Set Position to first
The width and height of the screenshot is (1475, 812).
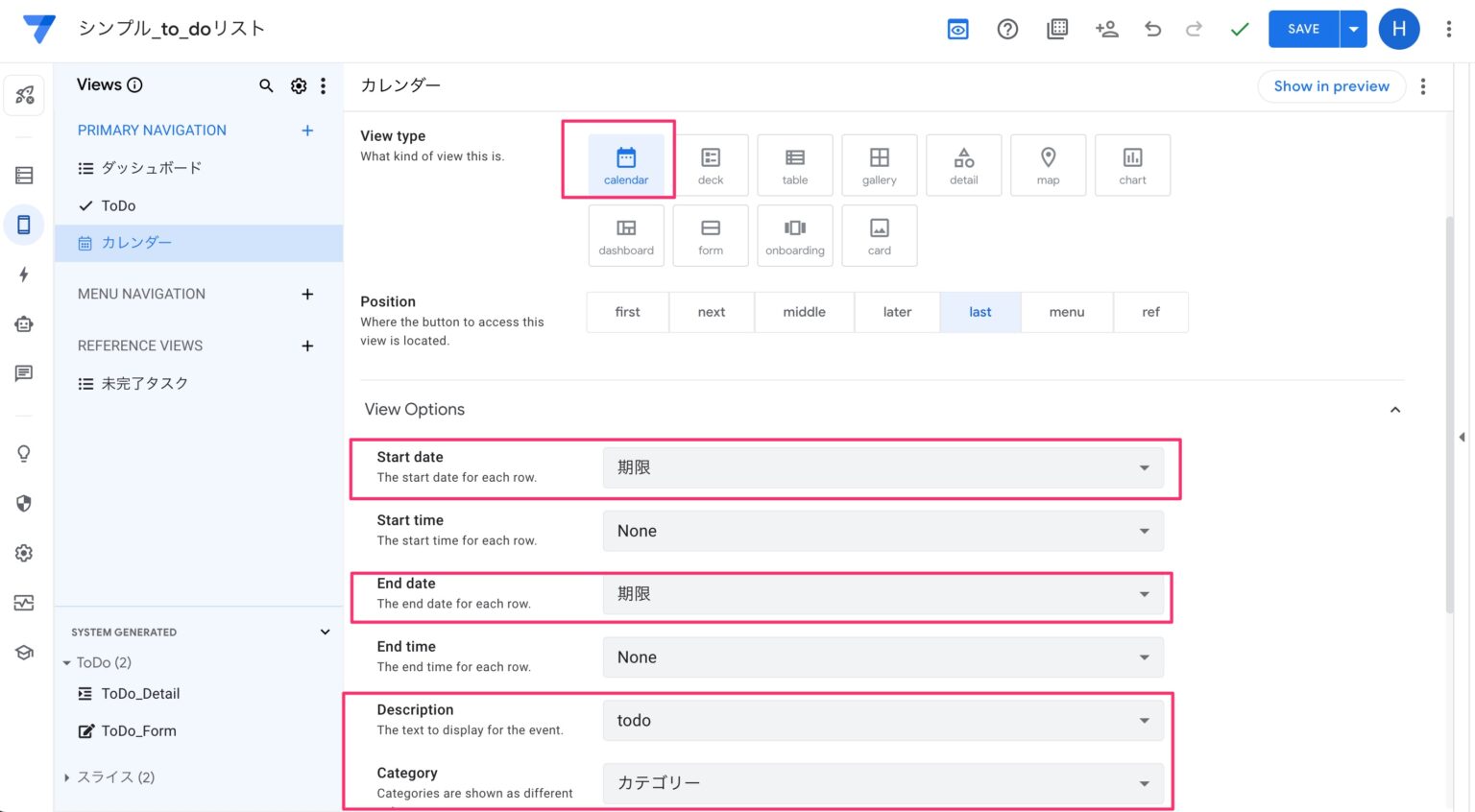click(x=627, y=311)
